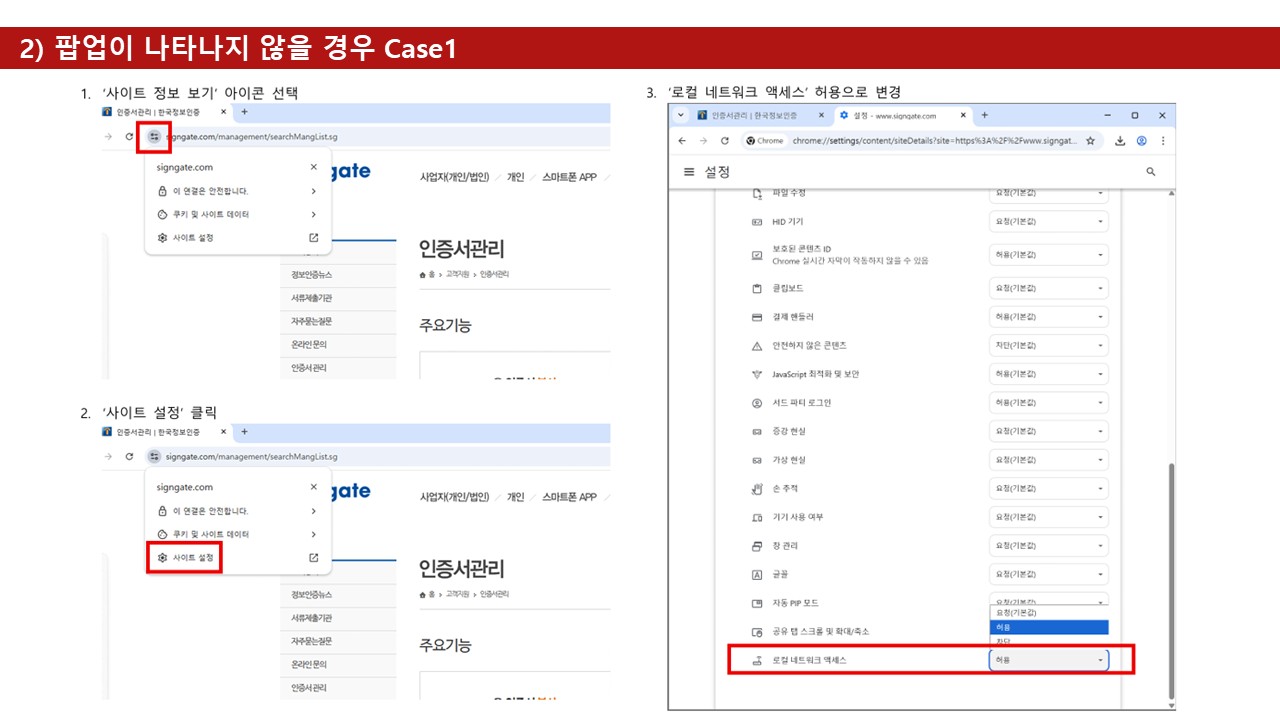The height and width of the screenshot is (720, 1280).
Task: Open the hamburger menu beside 설정 title
Action: coord(688,172)
